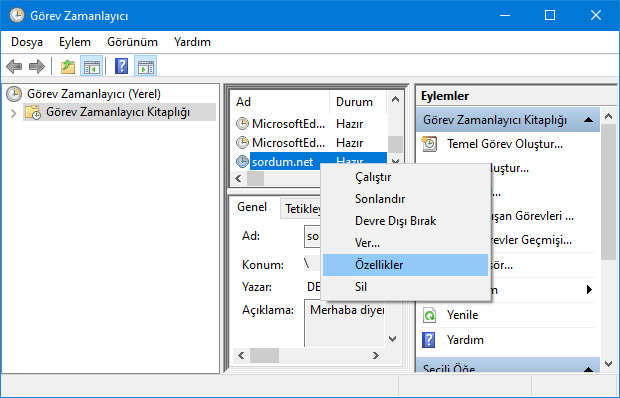
Task: Click the Eylemler pane scroll up arrow
Action: 608,116
